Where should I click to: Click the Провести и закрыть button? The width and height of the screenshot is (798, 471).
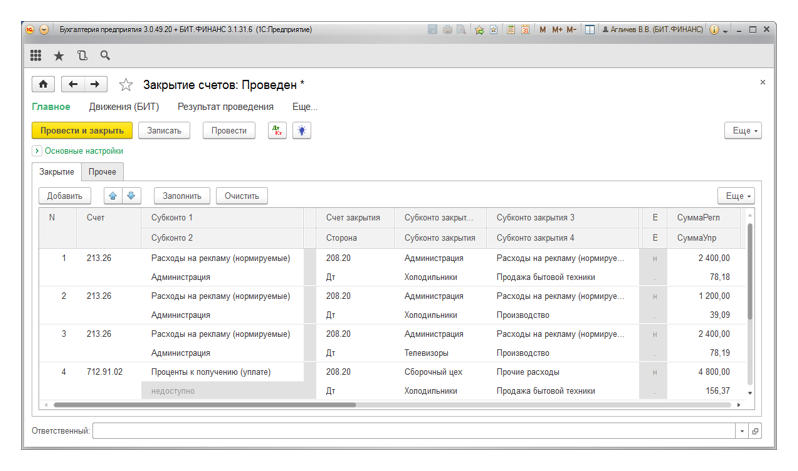click(82, 131)
